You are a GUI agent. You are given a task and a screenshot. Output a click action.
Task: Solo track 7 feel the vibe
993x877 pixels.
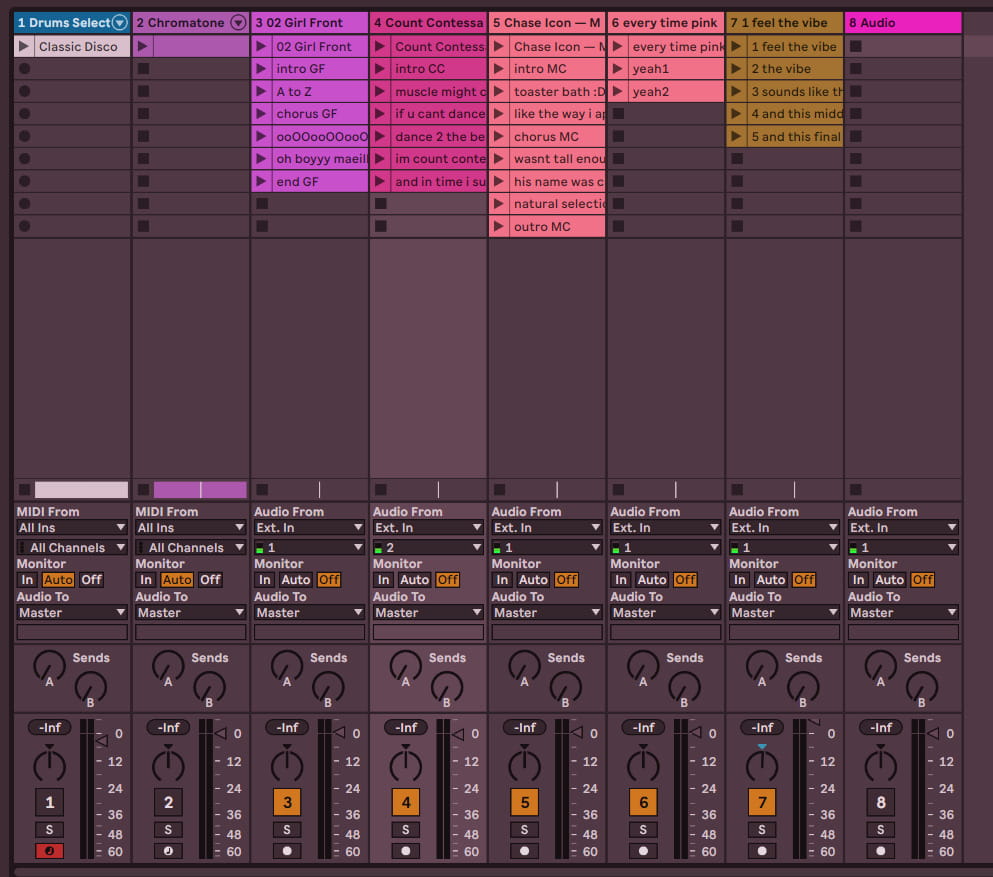tap(762, 830)
